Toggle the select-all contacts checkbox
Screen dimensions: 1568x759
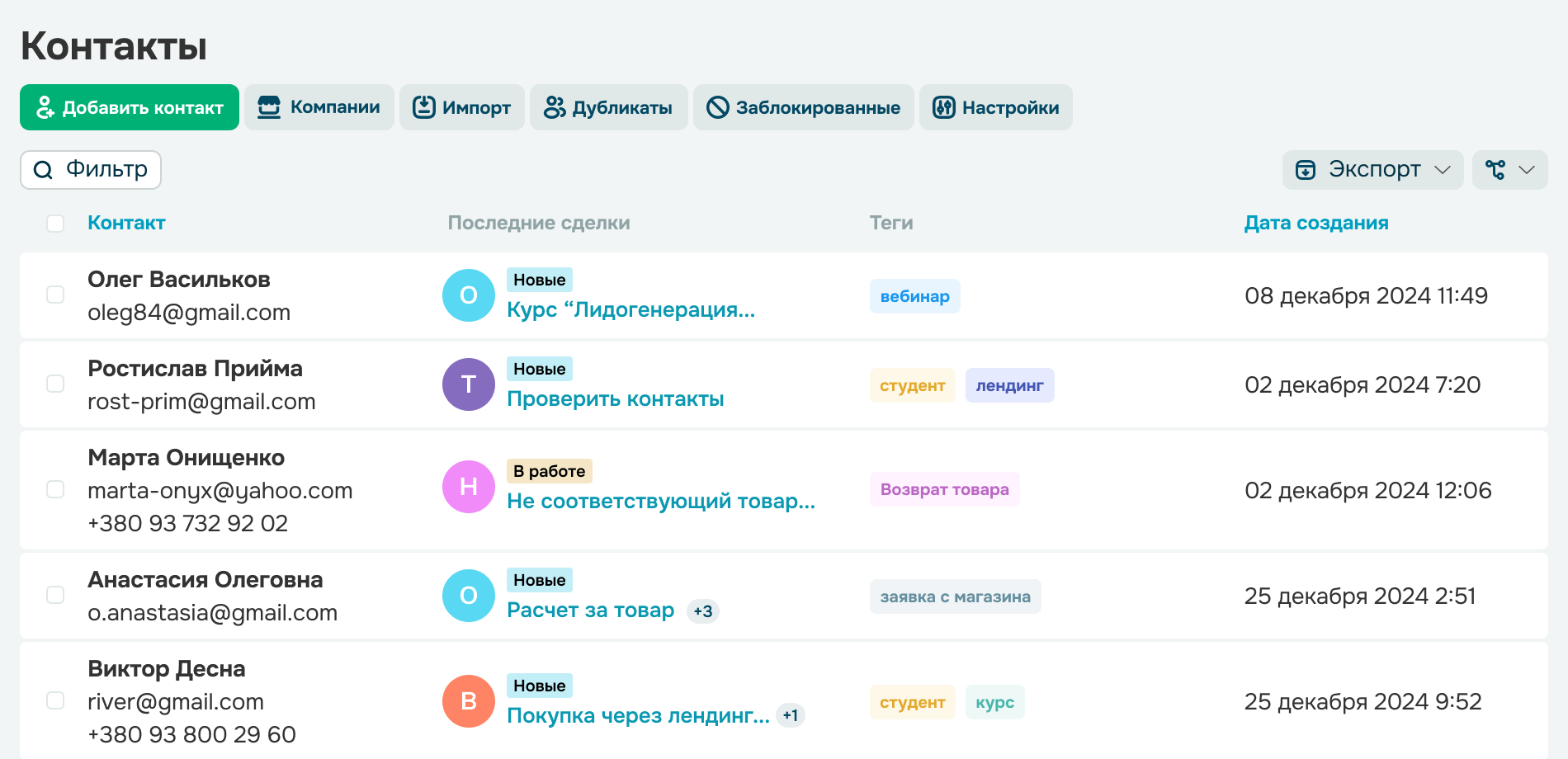click(55, 224)
